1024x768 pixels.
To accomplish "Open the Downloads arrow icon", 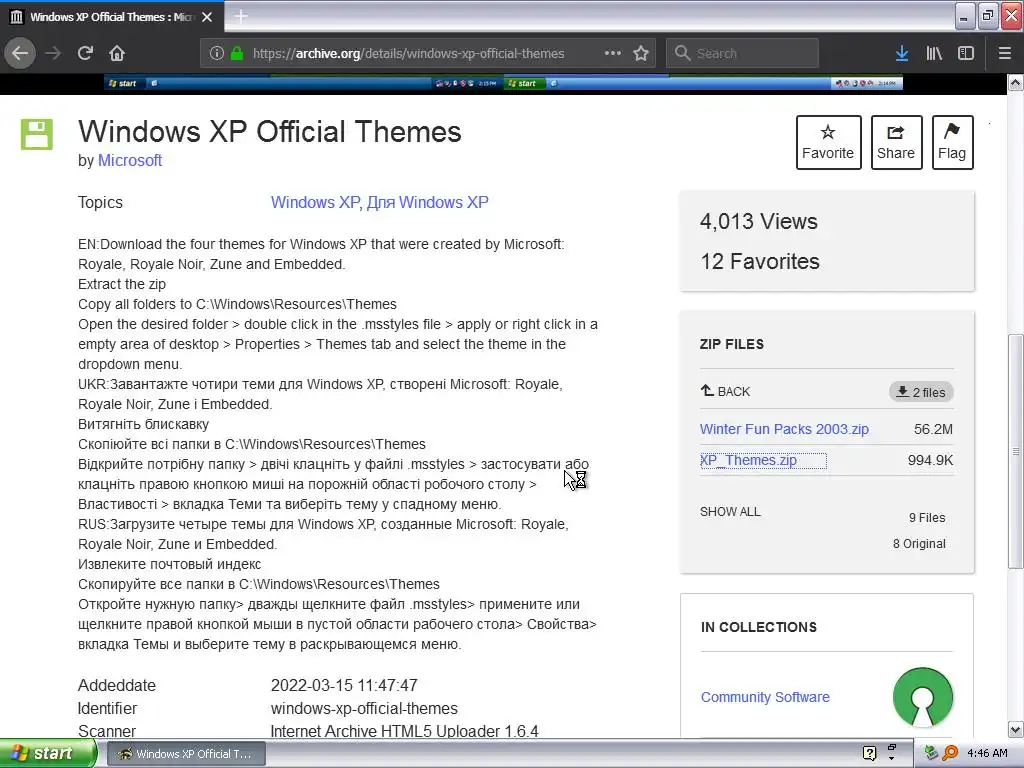I will [x=902, y=53].
